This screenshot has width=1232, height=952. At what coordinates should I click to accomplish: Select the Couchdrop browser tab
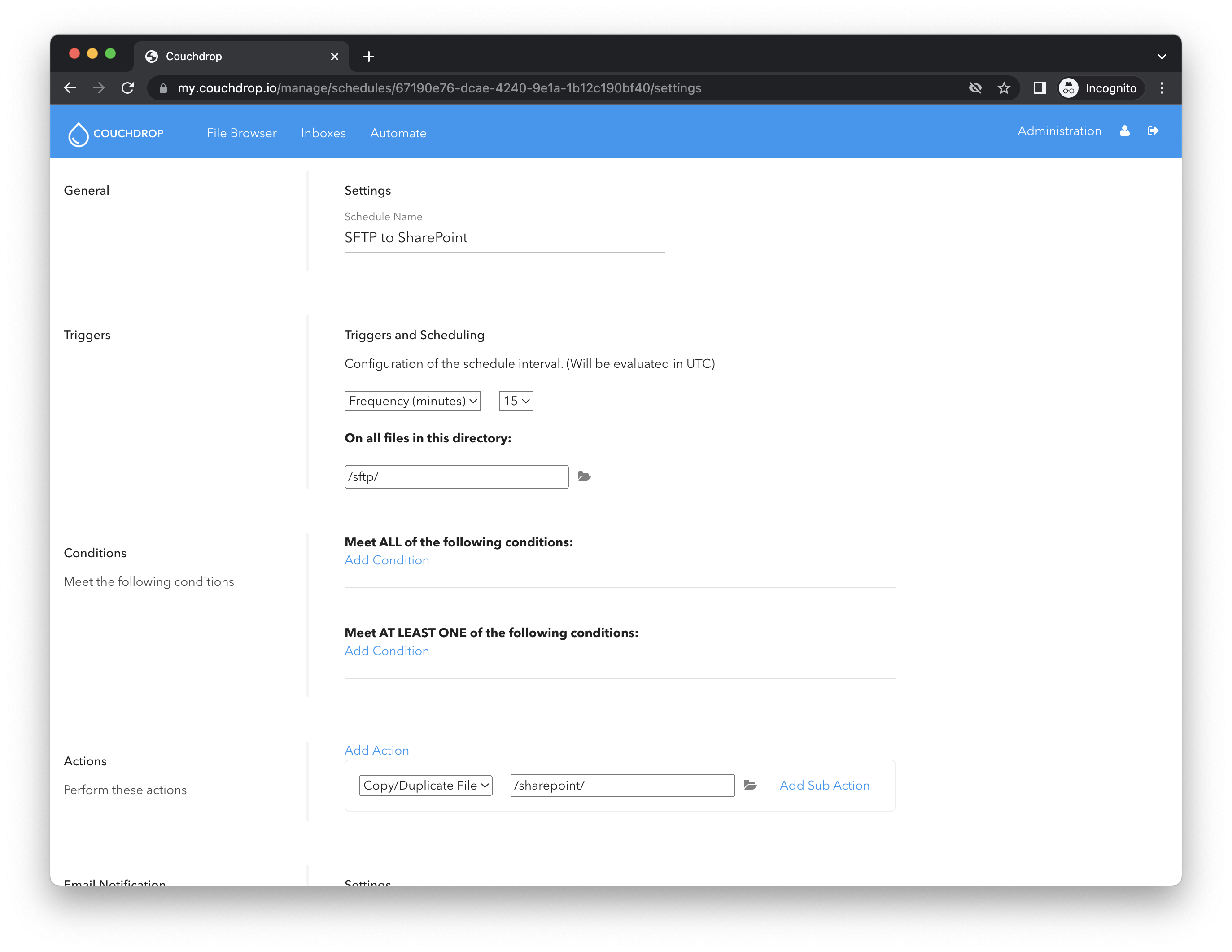(241, 57)
